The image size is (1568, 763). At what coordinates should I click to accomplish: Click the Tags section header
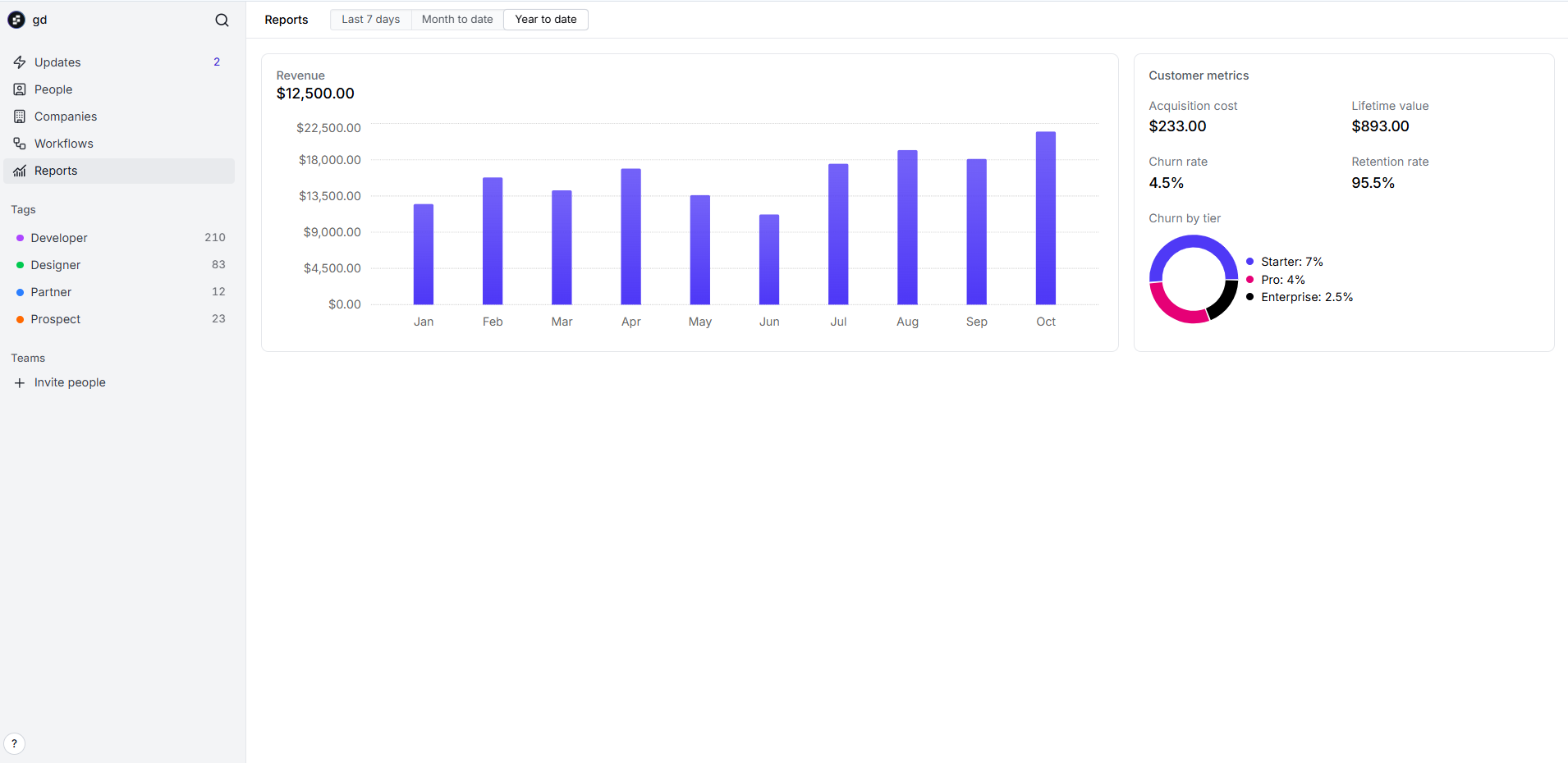point(23,210)
